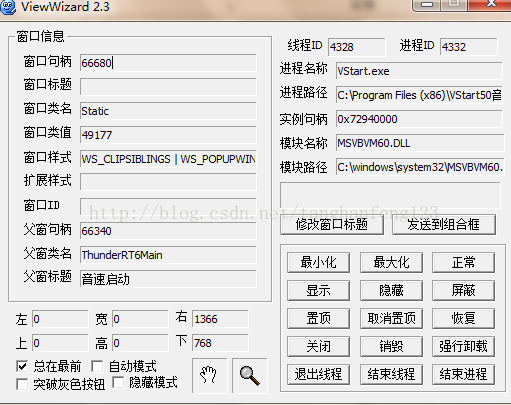511x405 pixels.
Task: Click the 退出线程 button
Action: 318,374
